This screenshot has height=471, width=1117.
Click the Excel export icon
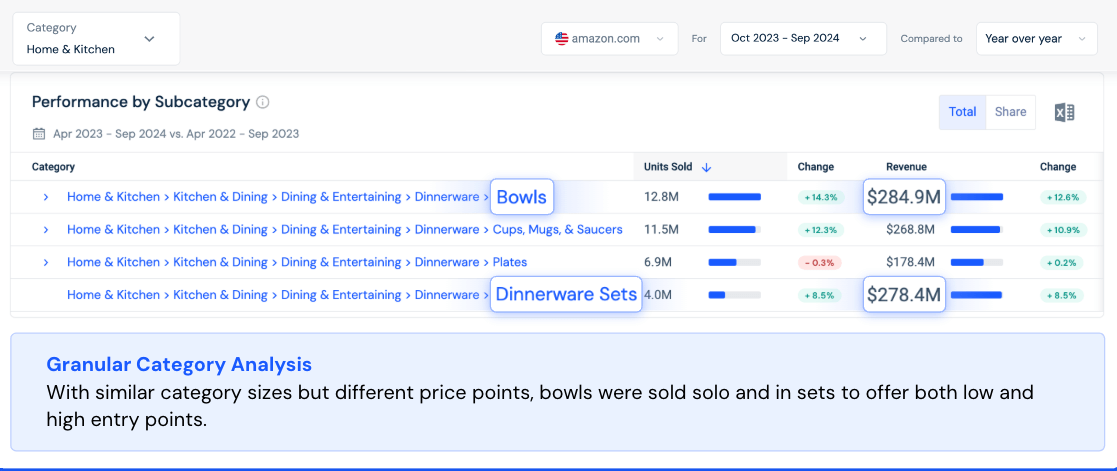(1065, 113)
